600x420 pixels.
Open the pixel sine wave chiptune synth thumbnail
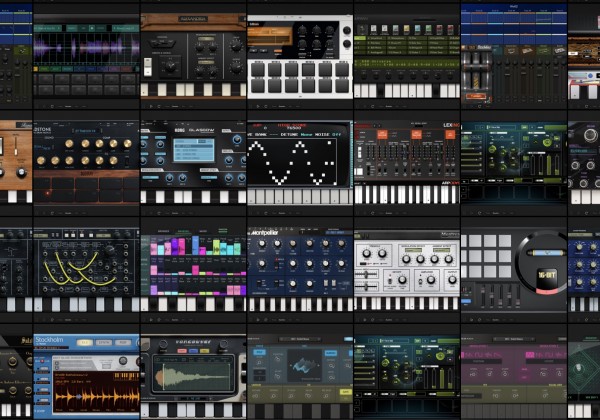(300, 163)
